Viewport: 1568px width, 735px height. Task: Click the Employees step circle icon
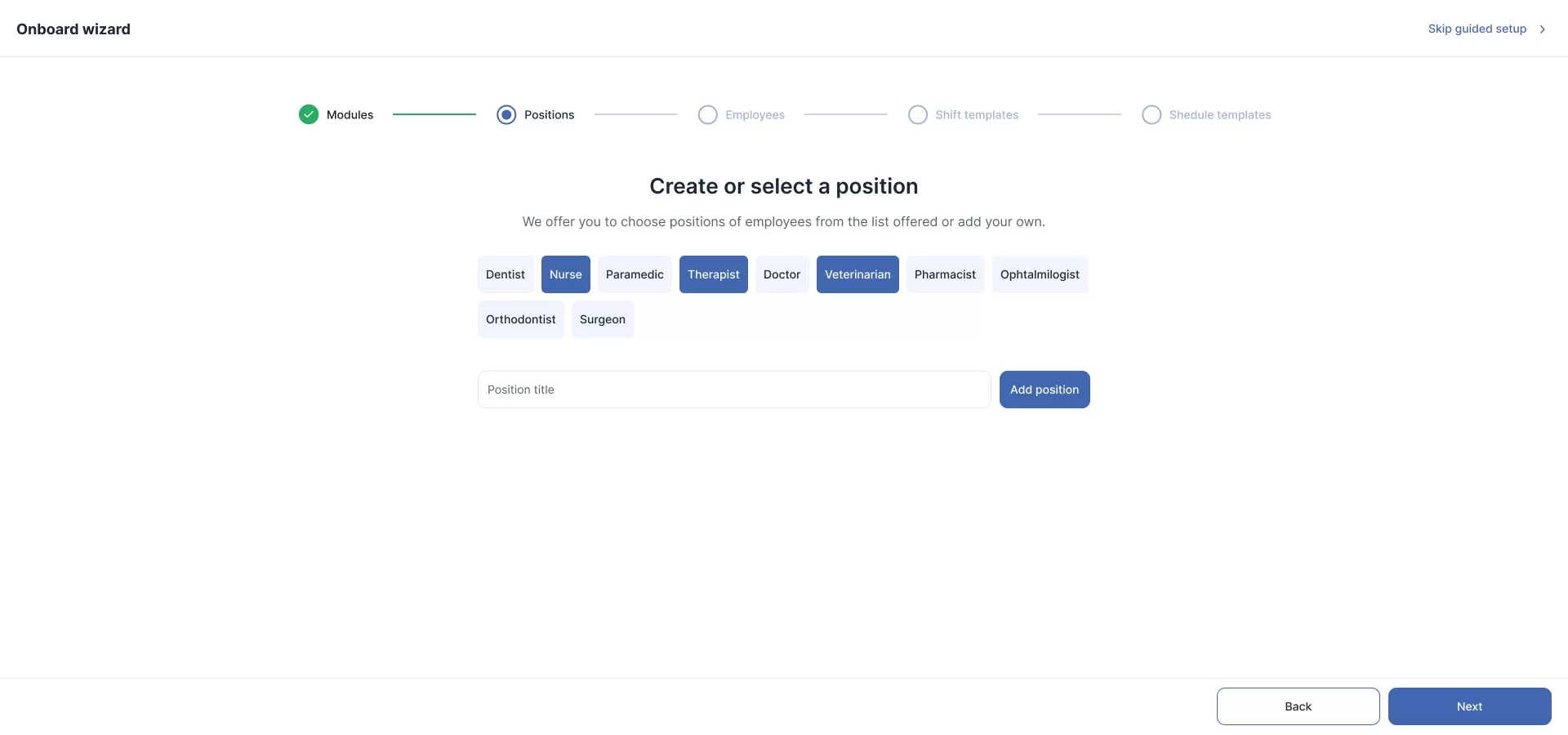tap(708, 114)
